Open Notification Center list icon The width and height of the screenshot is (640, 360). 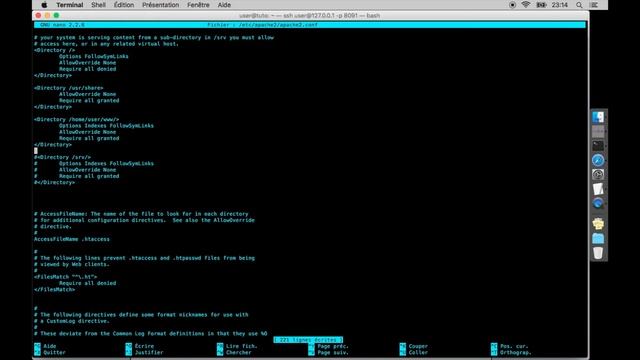(x=594, y=5)
